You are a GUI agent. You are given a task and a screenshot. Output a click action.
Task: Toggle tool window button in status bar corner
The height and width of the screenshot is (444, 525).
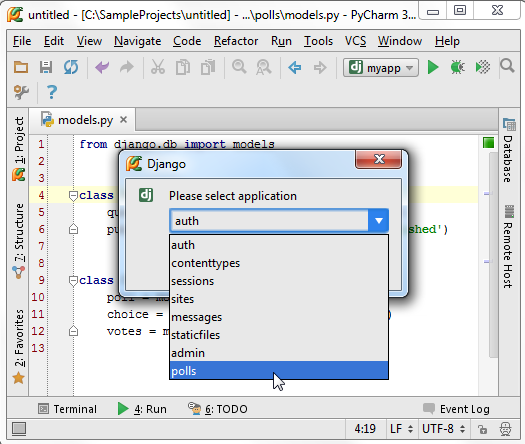pyautogui.click(x=19, y=429)
